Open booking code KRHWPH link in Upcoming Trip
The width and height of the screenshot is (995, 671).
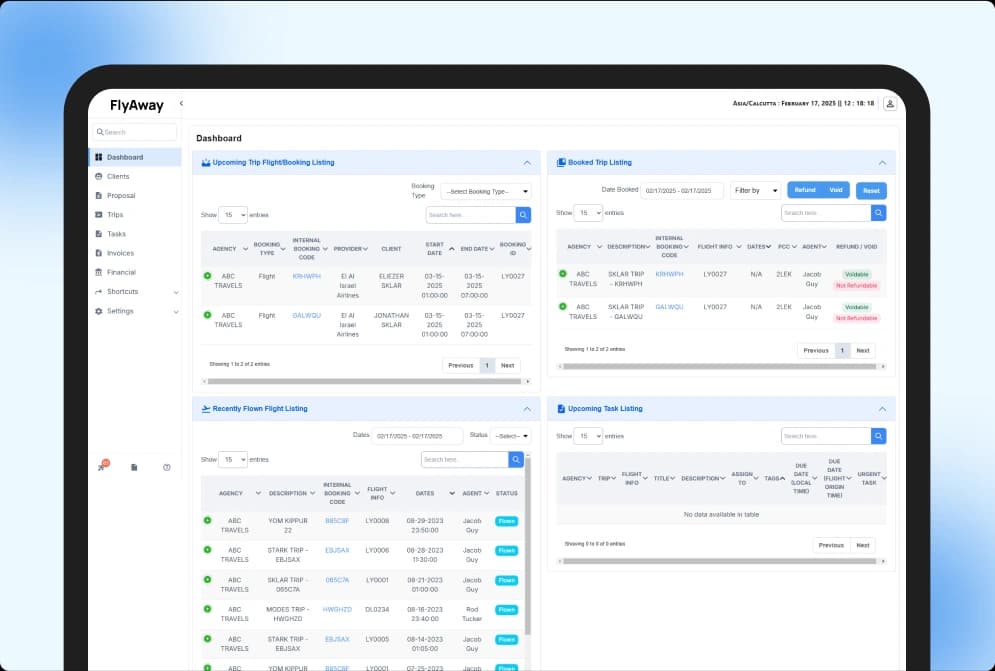(x=306, y=277)
